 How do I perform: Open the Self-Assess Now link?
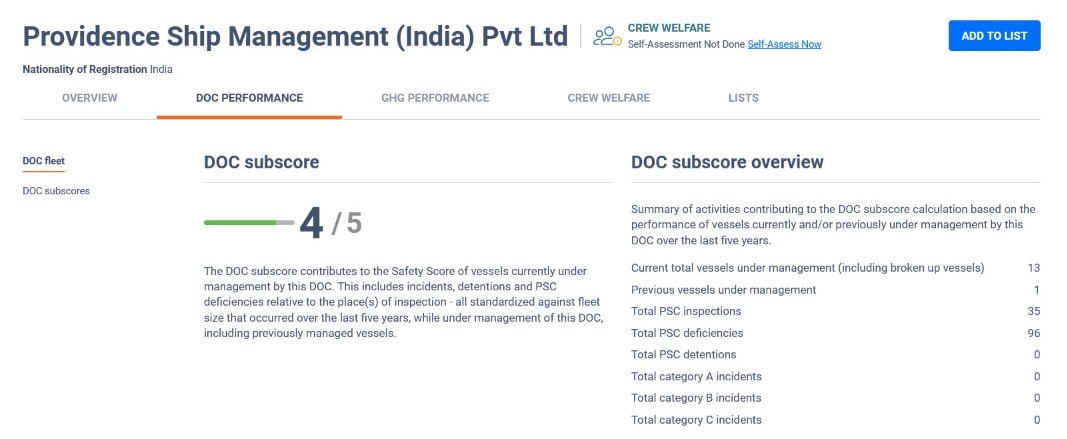tap(784, 44)
